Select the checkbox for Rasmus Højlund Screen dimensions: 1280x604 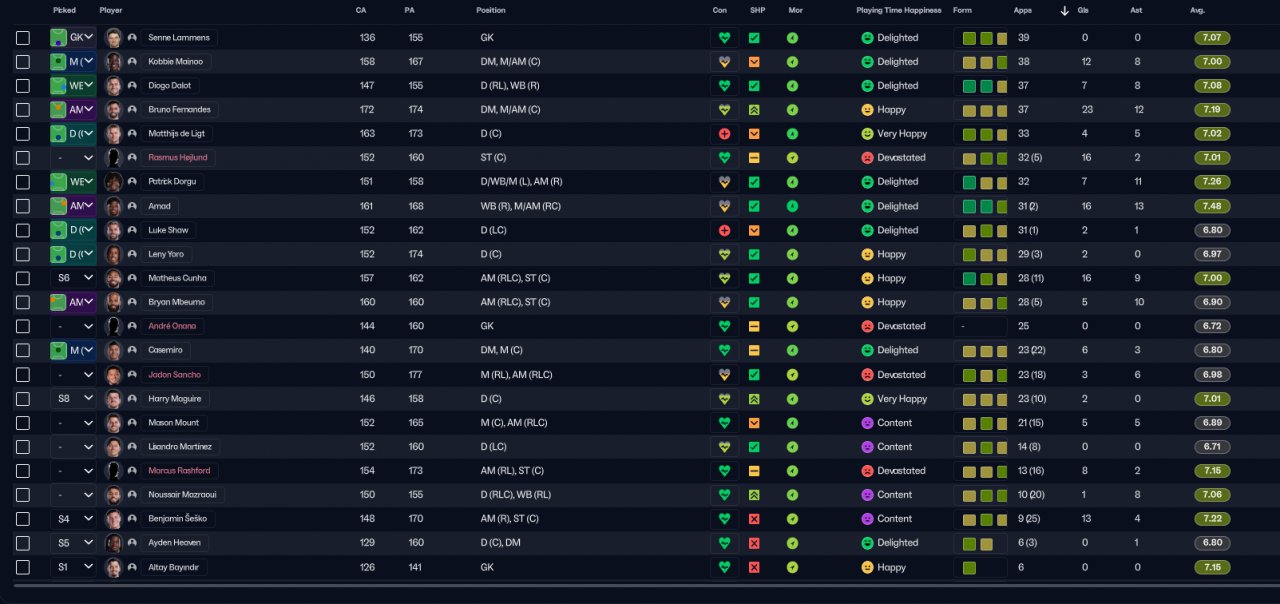point(23,158)
